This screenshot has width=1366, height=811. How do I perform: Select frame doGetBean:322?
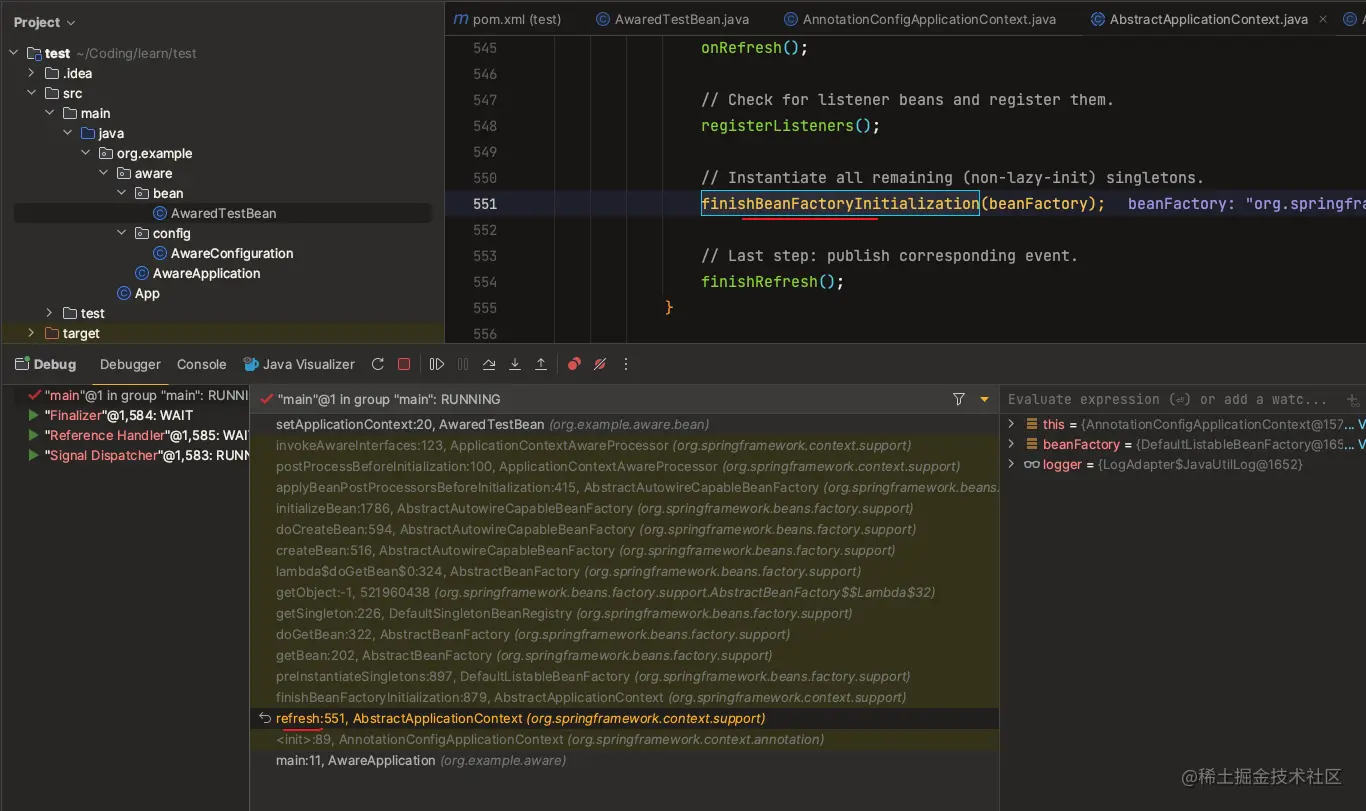click(624, 635)
